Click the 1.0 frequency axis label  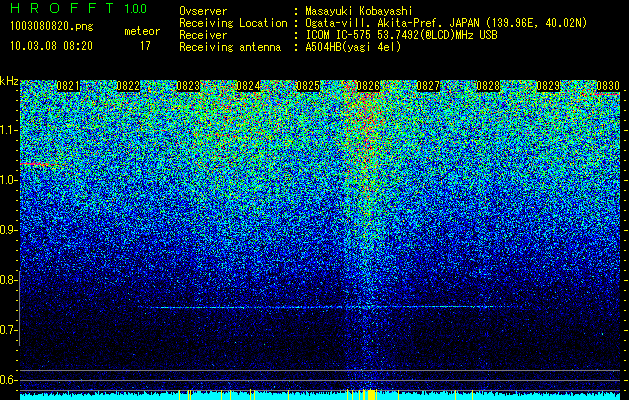(x=9, y=180)
